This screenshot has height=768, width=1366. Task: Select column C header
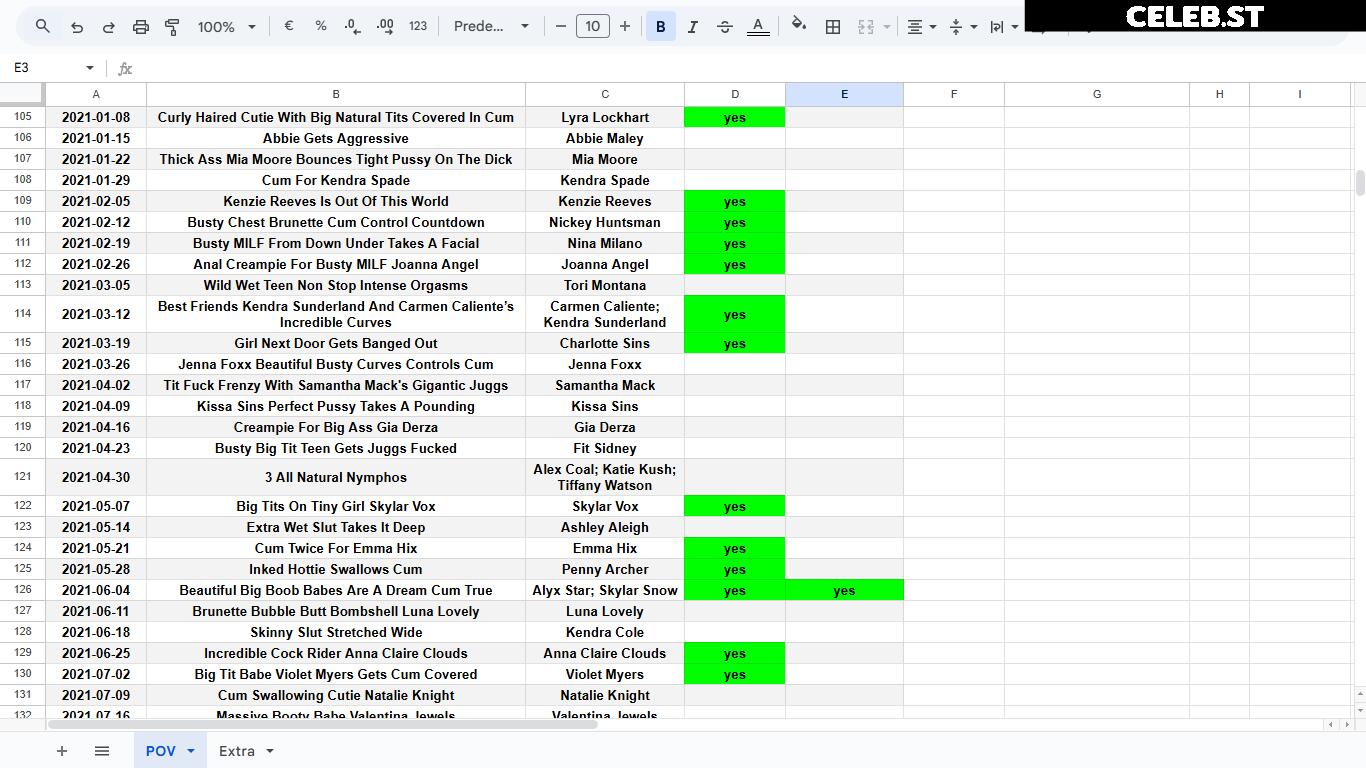click(605, 94)
